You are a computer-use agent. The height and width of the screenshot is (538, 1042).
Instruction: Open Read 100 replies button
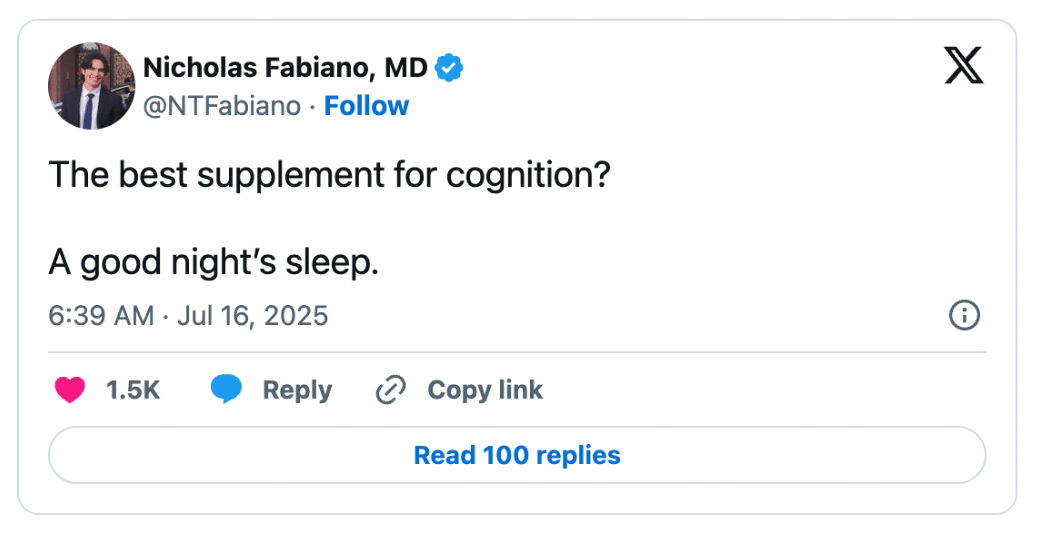point(517,456)
